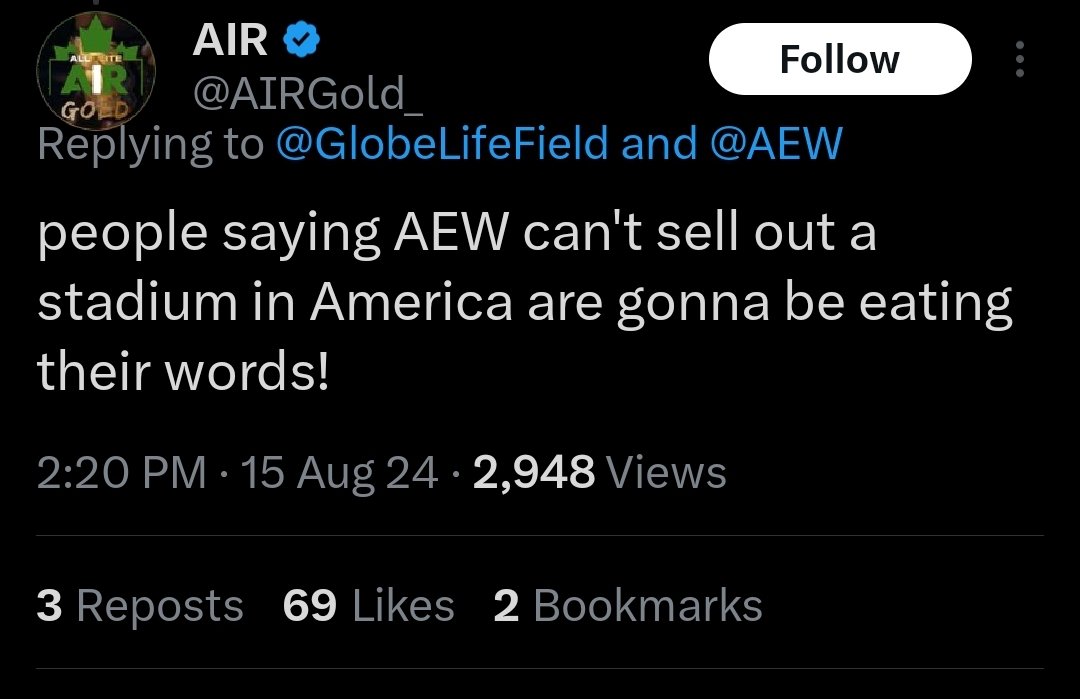
Task: Open the three-dot more options menu
Action: coord(1019,60)
